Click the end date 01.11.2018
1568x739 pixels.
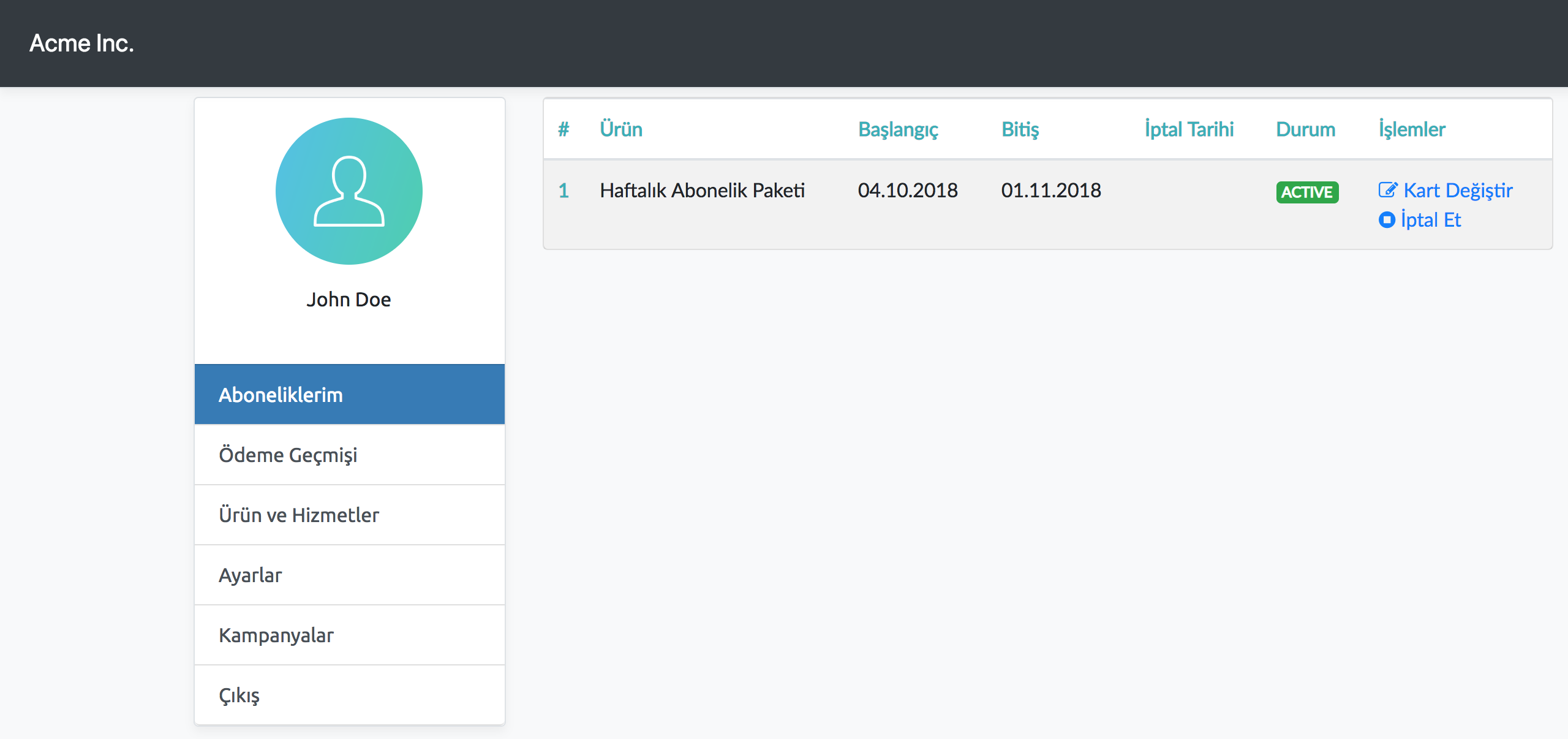point(1051,190)
